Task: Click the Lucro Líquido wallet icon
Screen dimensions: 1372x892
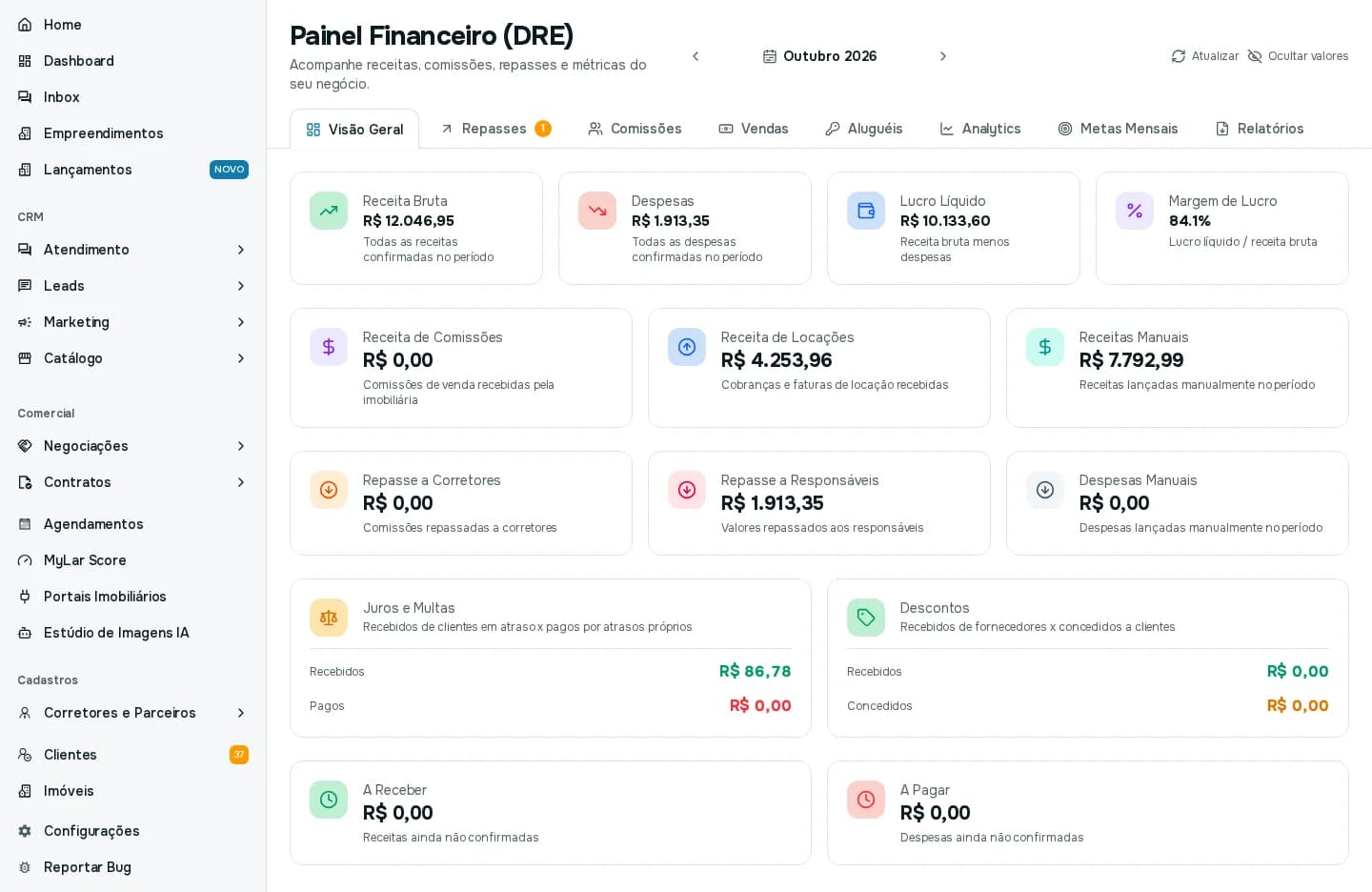Action: [x=866, y=211]
